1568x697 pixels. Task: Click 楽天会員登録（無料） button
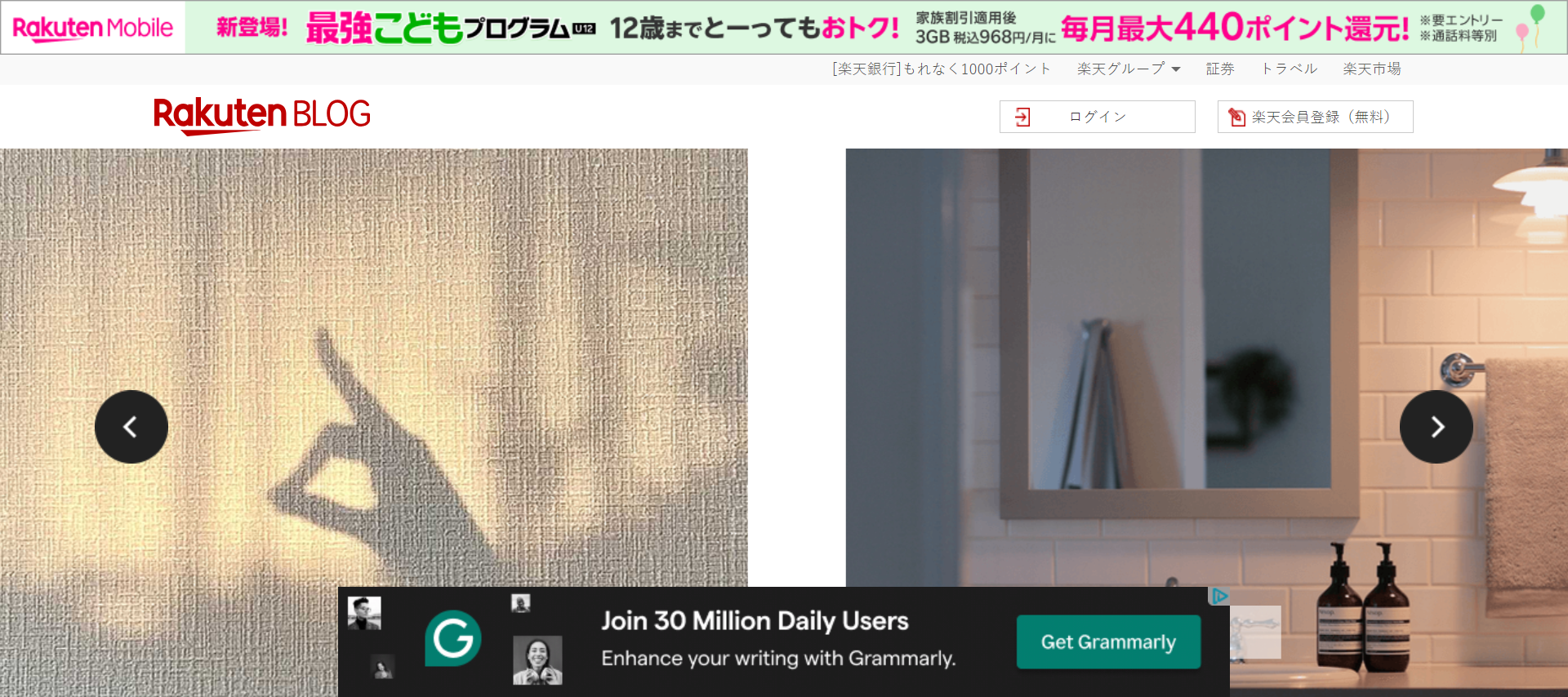[1316, 117]
